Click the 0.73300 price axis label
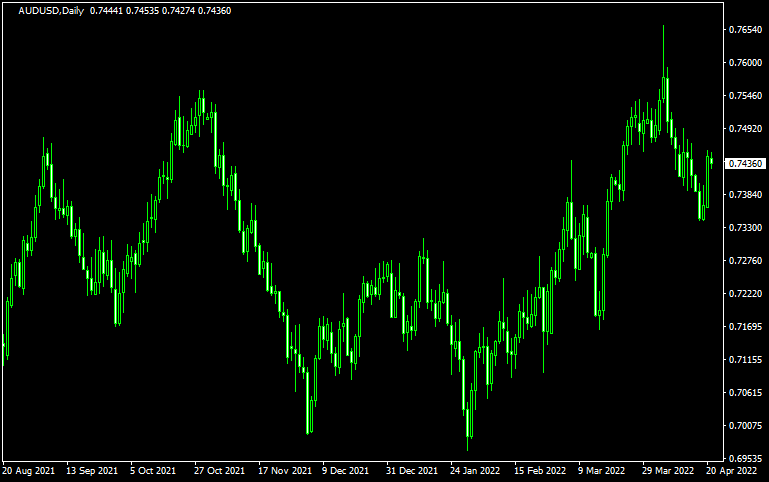The height and width of the screenshot is (482, 769). (745, 228)
